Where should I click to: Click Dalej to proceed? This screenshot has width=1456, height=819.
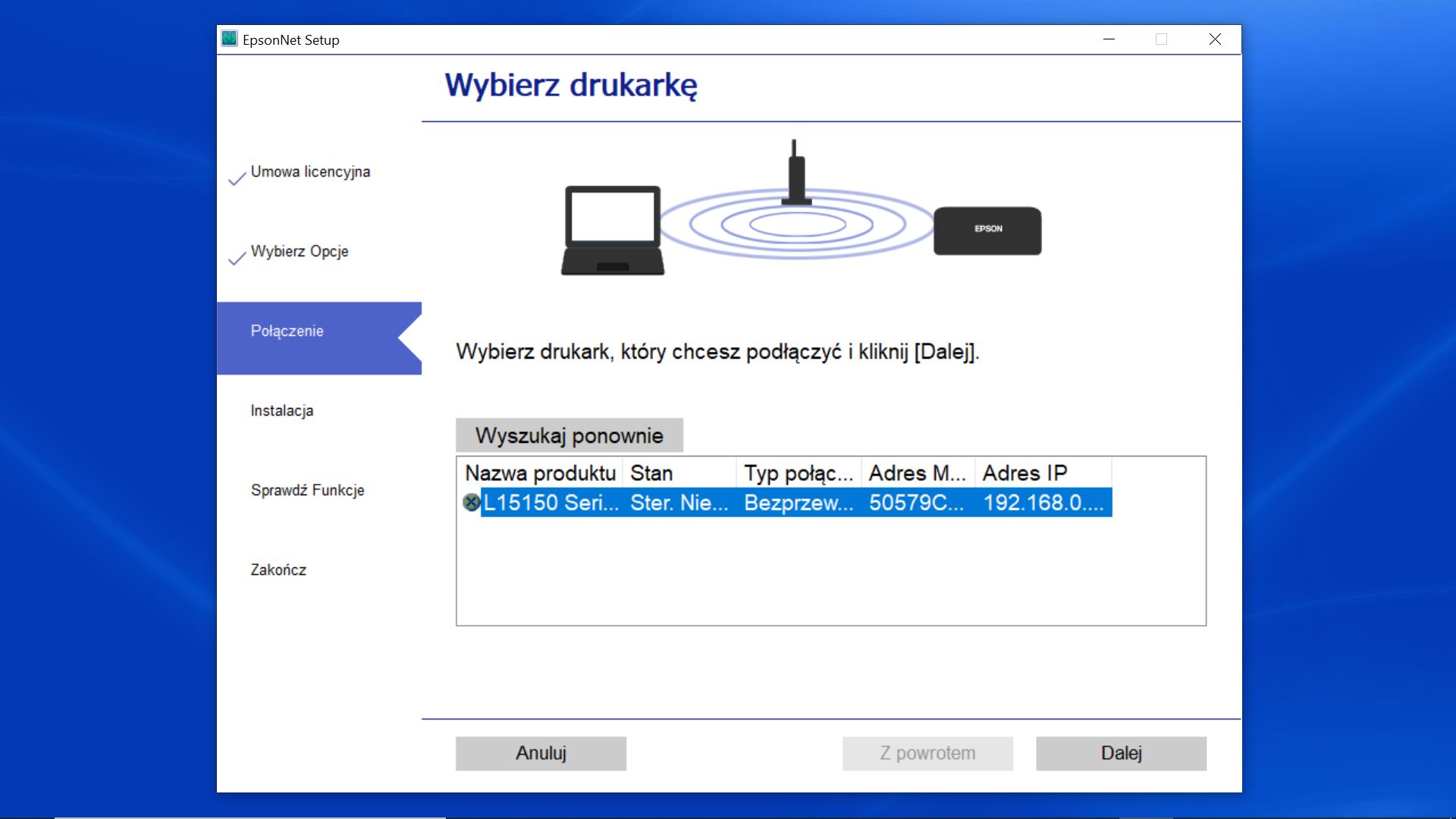point(1120,752)
